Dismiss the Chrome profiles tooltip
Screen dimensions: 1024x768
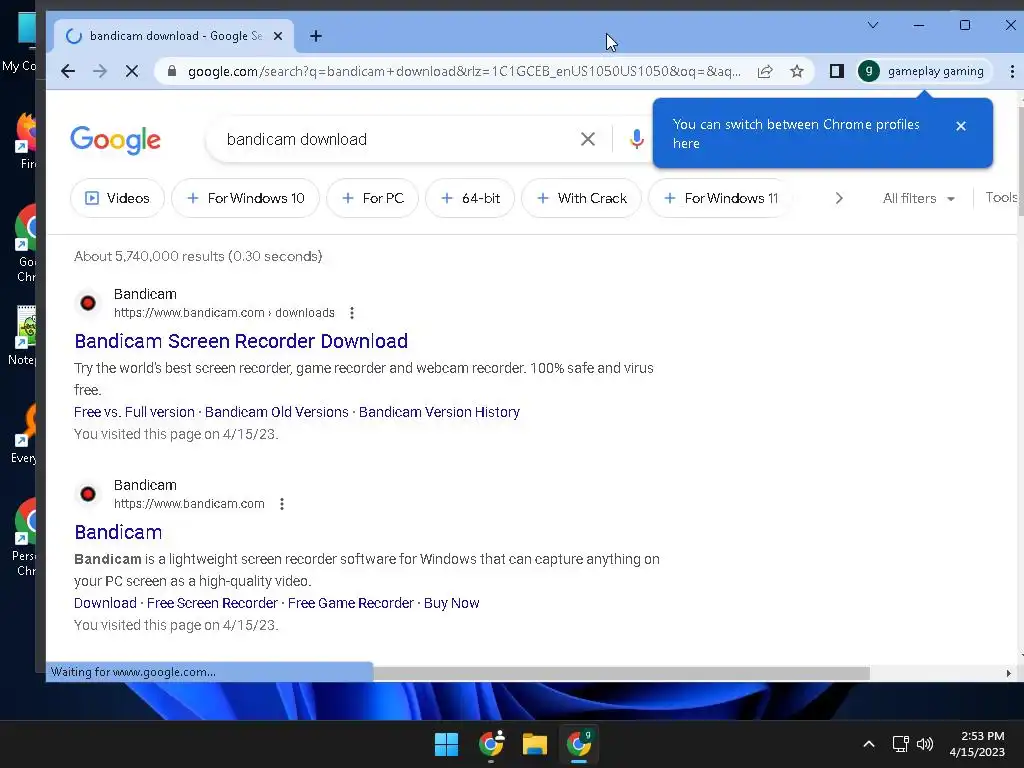(961, 126)
